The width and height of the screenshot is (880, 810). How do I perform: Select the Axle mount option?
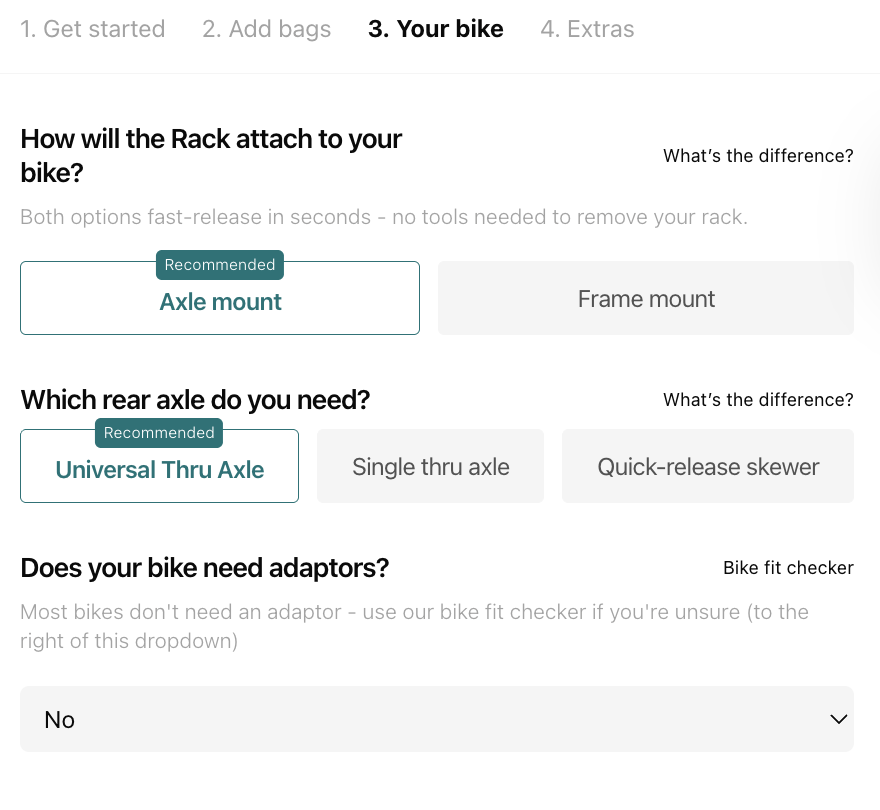(x=220, y=302)
